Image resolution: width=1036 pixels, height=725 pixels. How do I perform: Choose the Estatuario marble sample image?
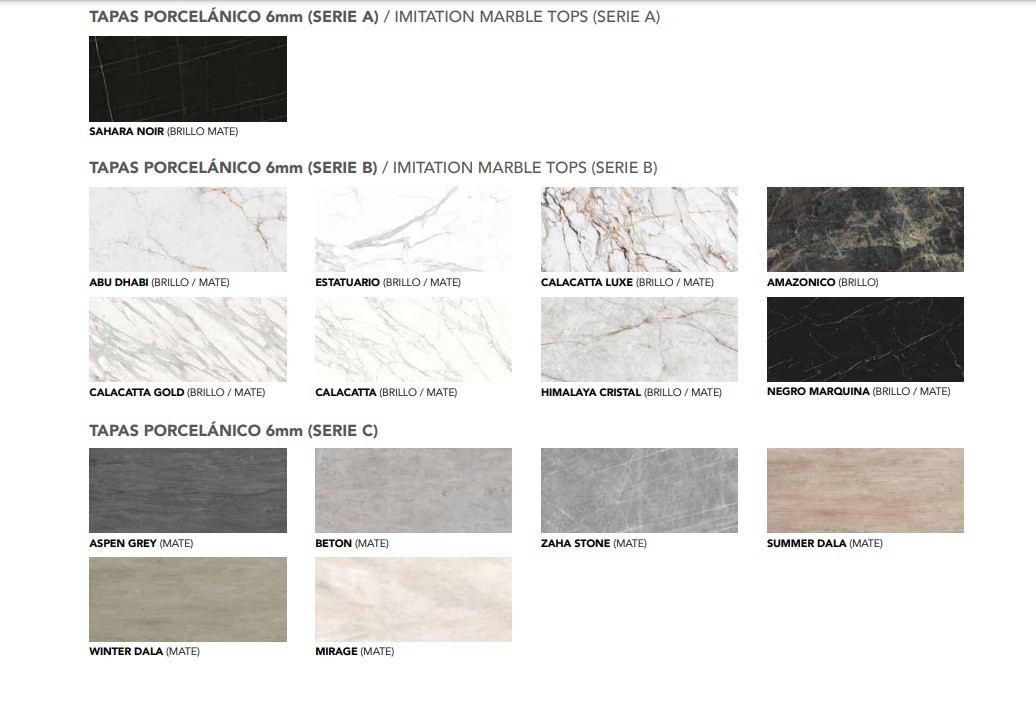pyautogui.click(x=413, y=229)
